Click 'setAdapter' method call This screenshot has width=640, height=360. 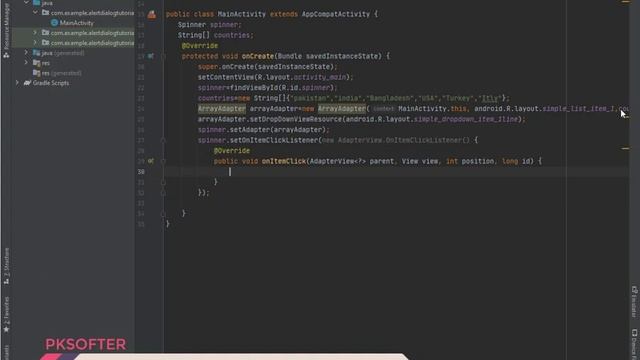click(x=250, y=130)
